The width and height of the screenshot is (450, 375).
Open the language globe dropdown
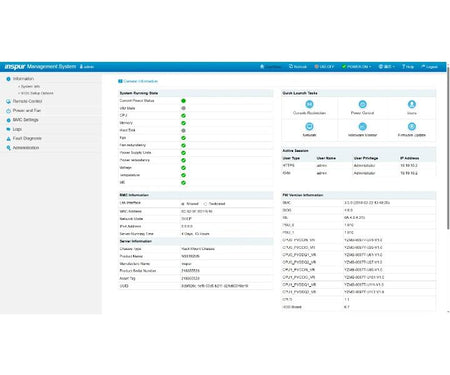click(x=386, y=67)
